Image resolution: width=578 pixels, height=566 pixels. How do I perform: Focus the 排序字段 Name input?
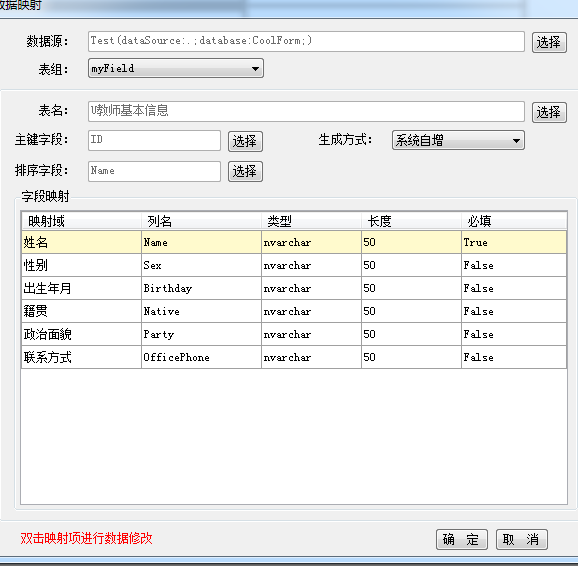pos(154,171)
